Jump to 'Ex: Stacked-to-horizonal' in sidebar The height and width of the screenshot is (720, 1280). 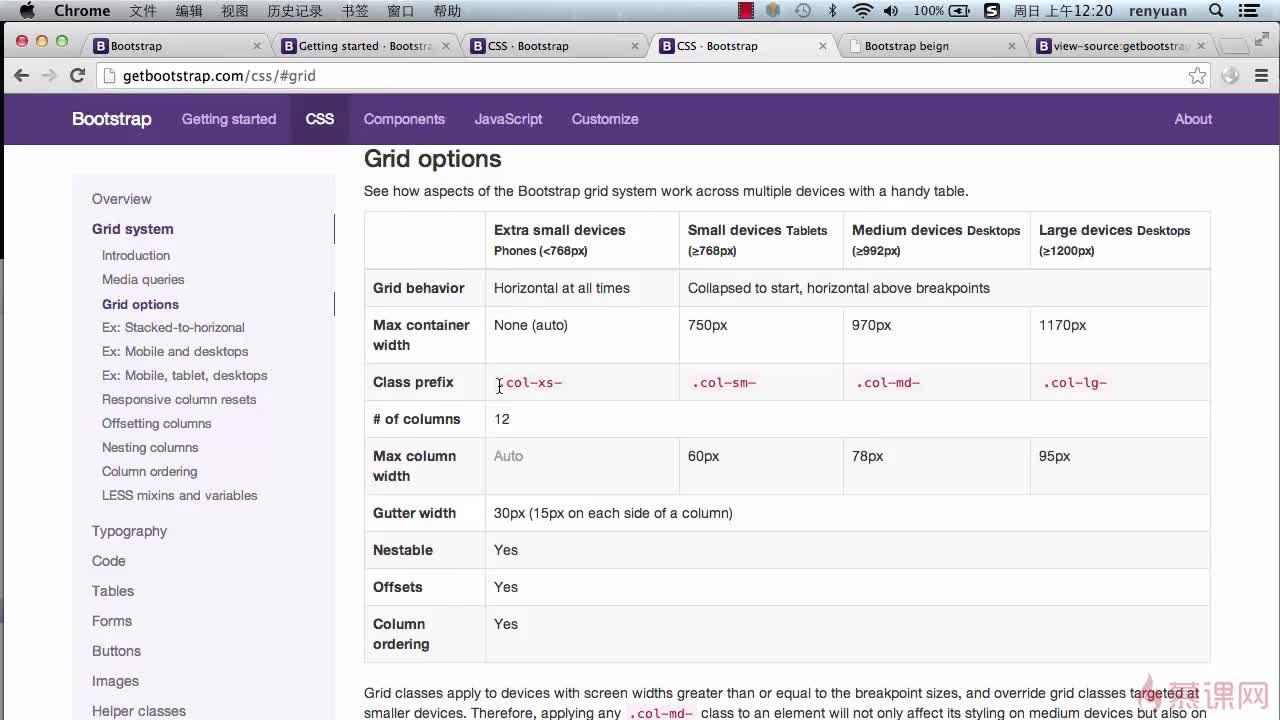[x=173, y=327]
